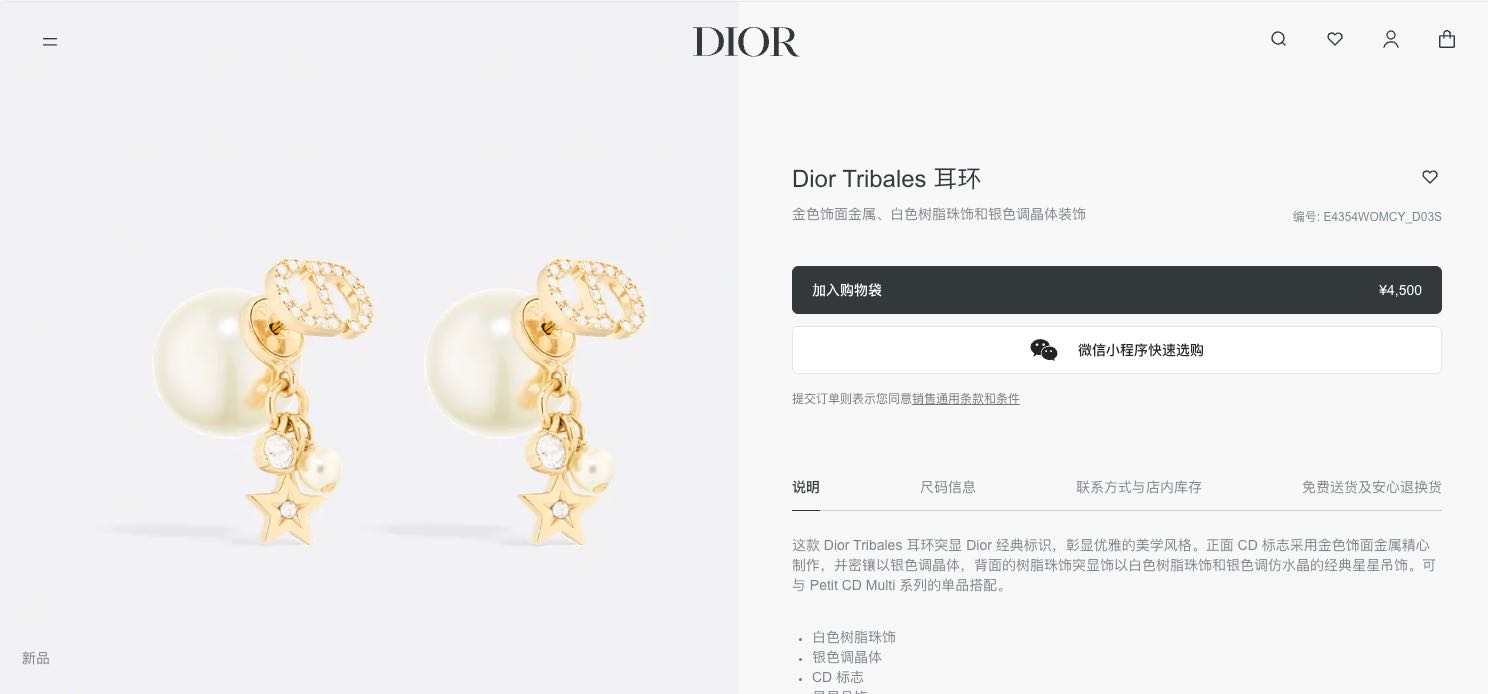1488x694 pixels.
Task: Open the account profile icon
Action: 1390,40
